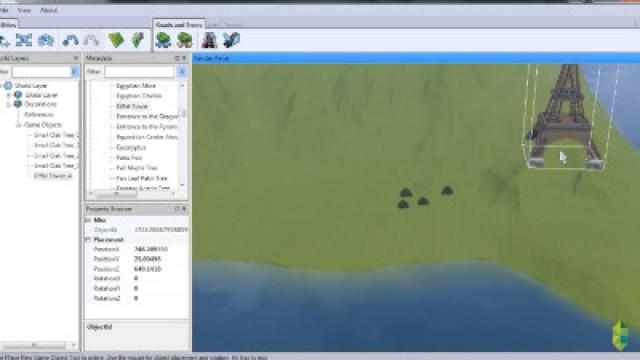Select the blue intersection tool icon

(231, 40)
